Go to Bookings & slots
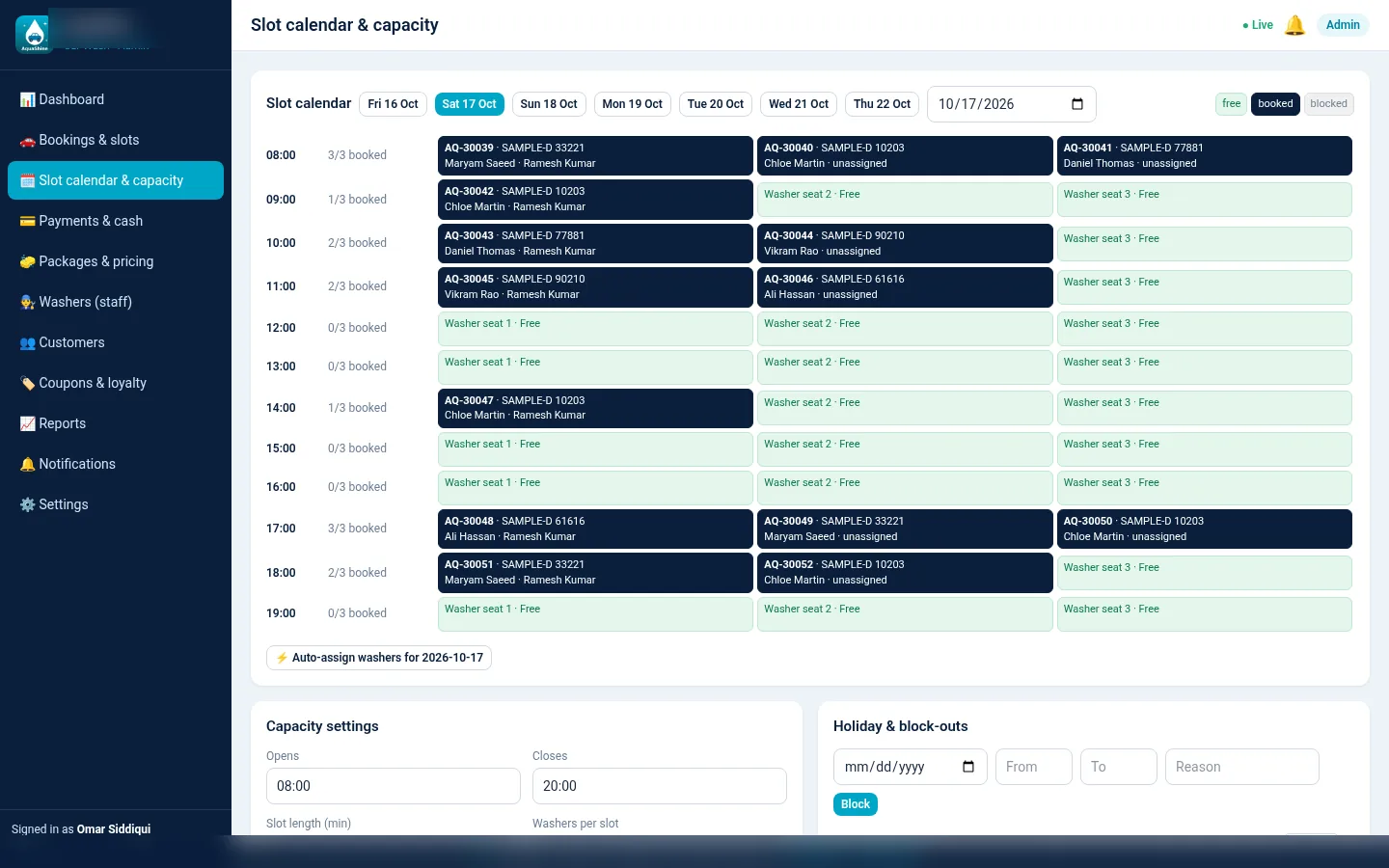Screen dimensions: 1389x868 [x=116, y=140]
